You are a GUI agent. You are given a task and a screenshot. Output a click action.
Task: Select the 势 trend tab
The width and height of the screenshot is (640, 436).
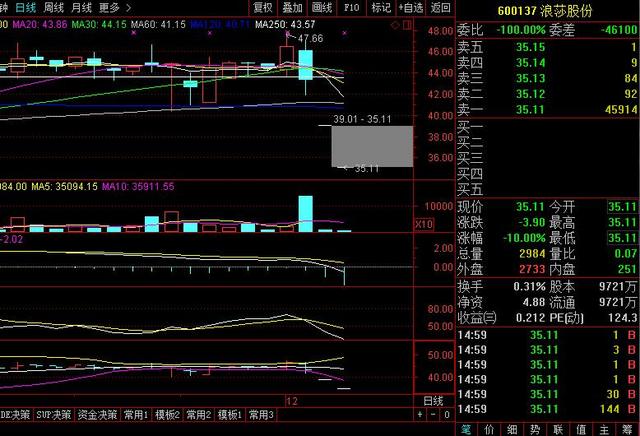[x=535, y=429]
